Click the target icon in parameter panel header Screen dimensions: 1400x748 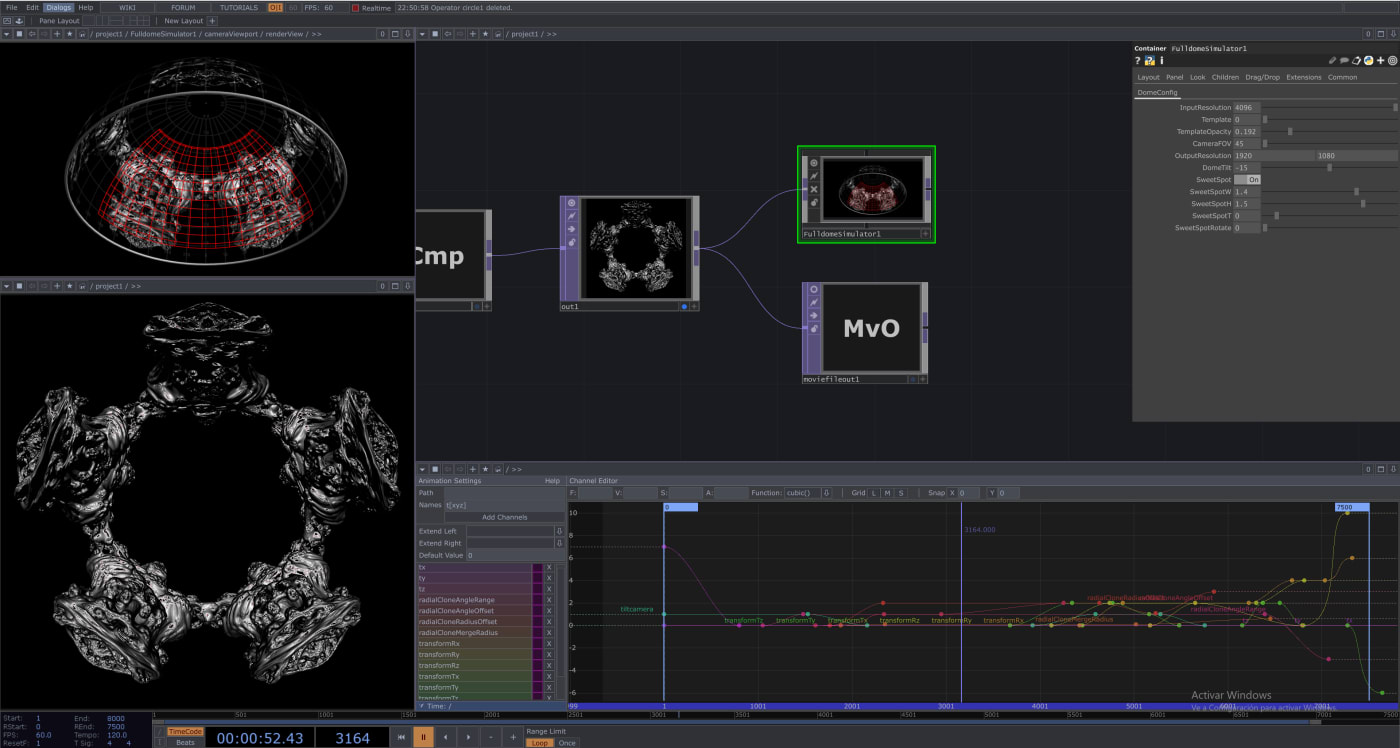[1392, 61]
